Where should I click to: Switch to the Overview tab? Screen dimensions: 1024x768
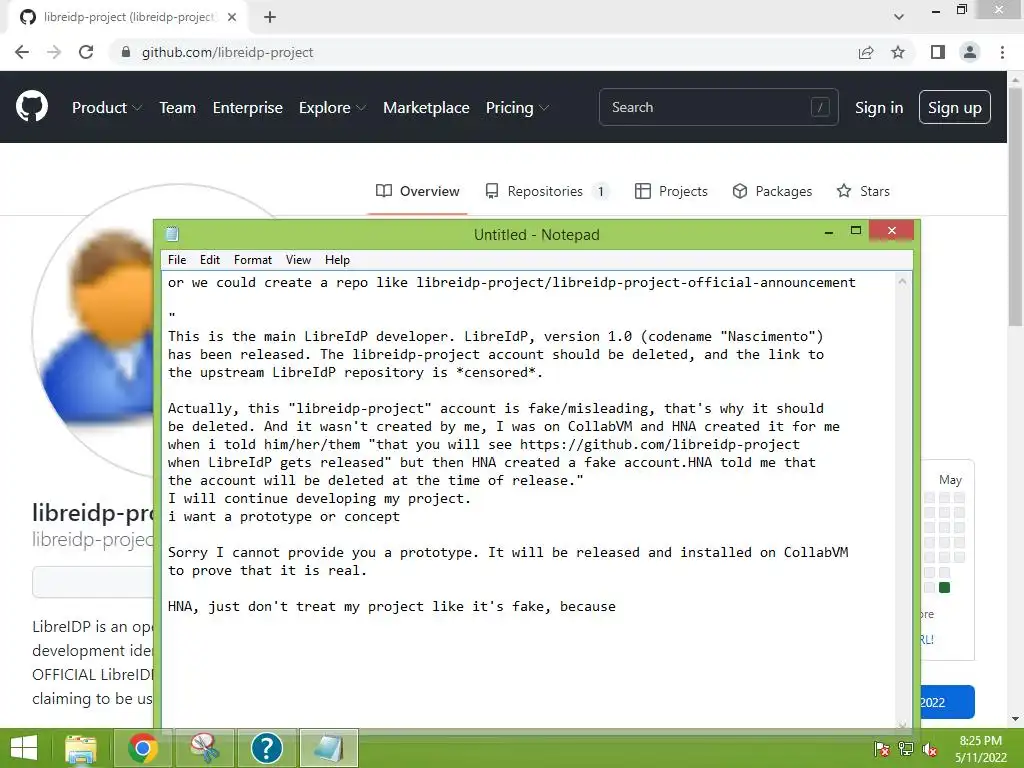pyautogui.click(x=417, y=191)
